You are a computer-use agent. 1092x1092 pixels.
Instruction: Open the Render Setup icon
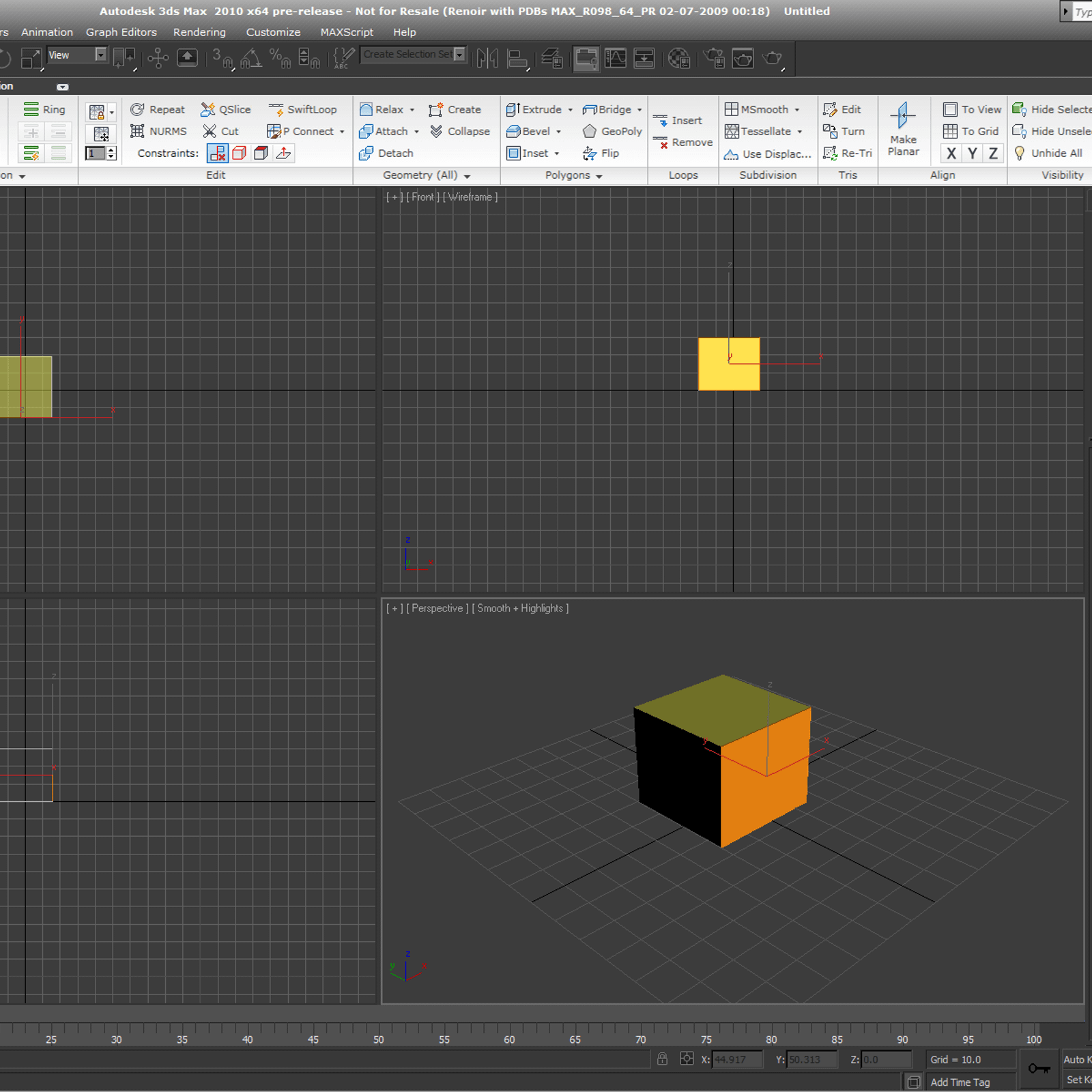[714, 58]
